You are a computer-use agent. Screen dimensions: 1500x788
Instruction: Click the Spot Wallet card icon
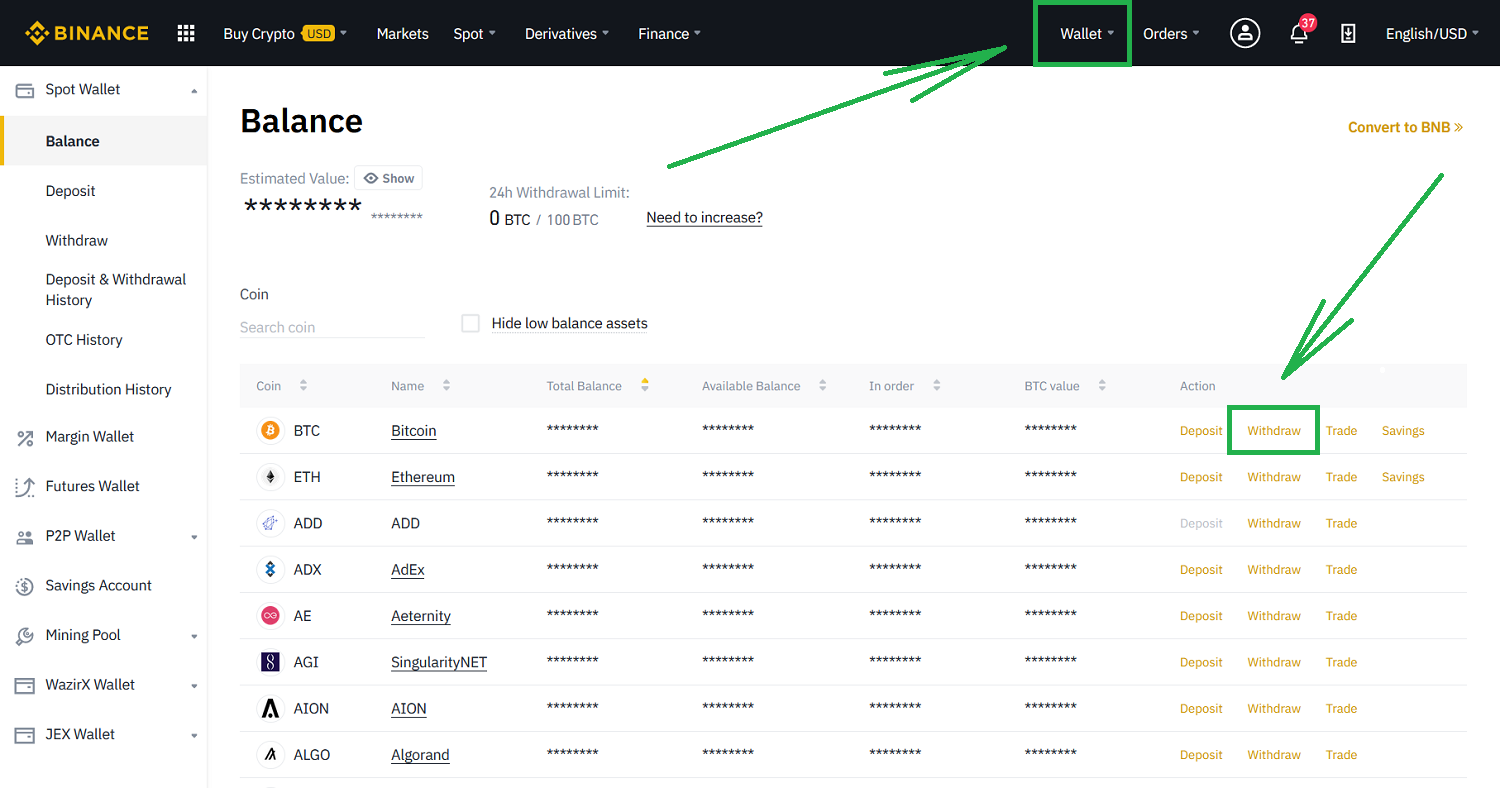click(x=25, y=90)
